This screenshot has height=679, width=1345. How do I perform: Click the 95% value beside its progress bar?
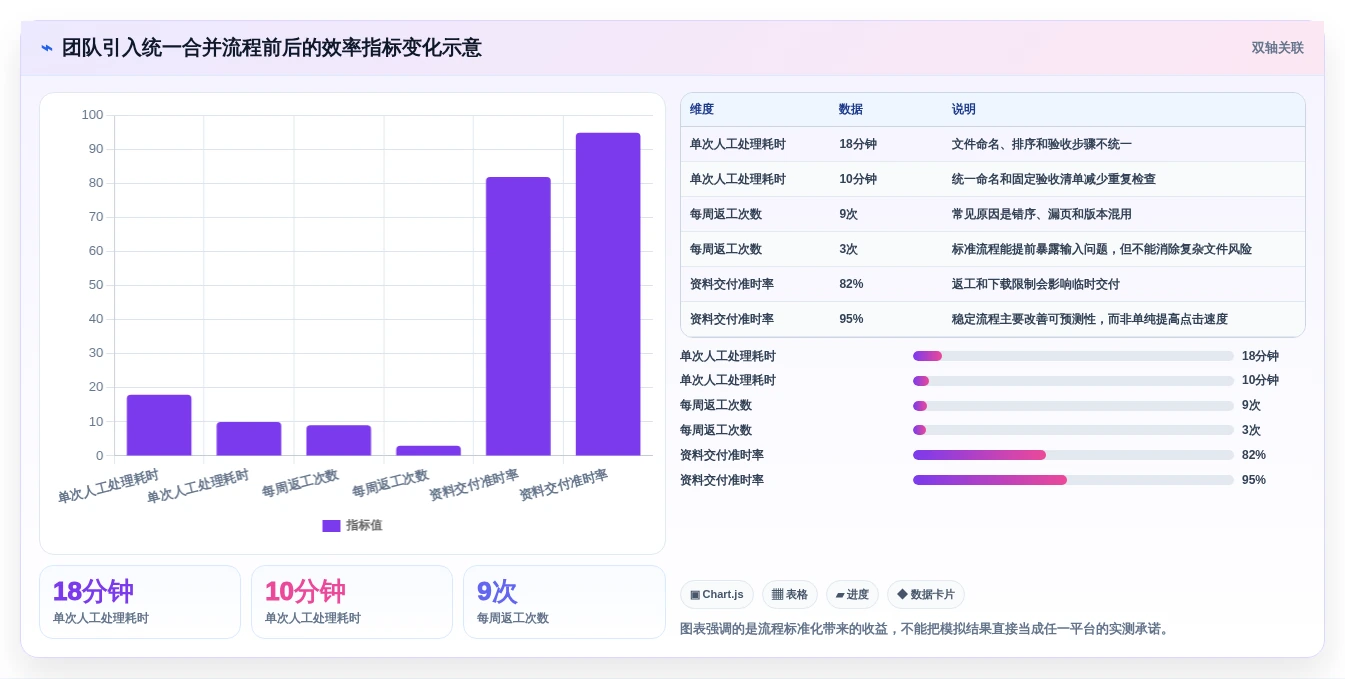(1254, 480)
